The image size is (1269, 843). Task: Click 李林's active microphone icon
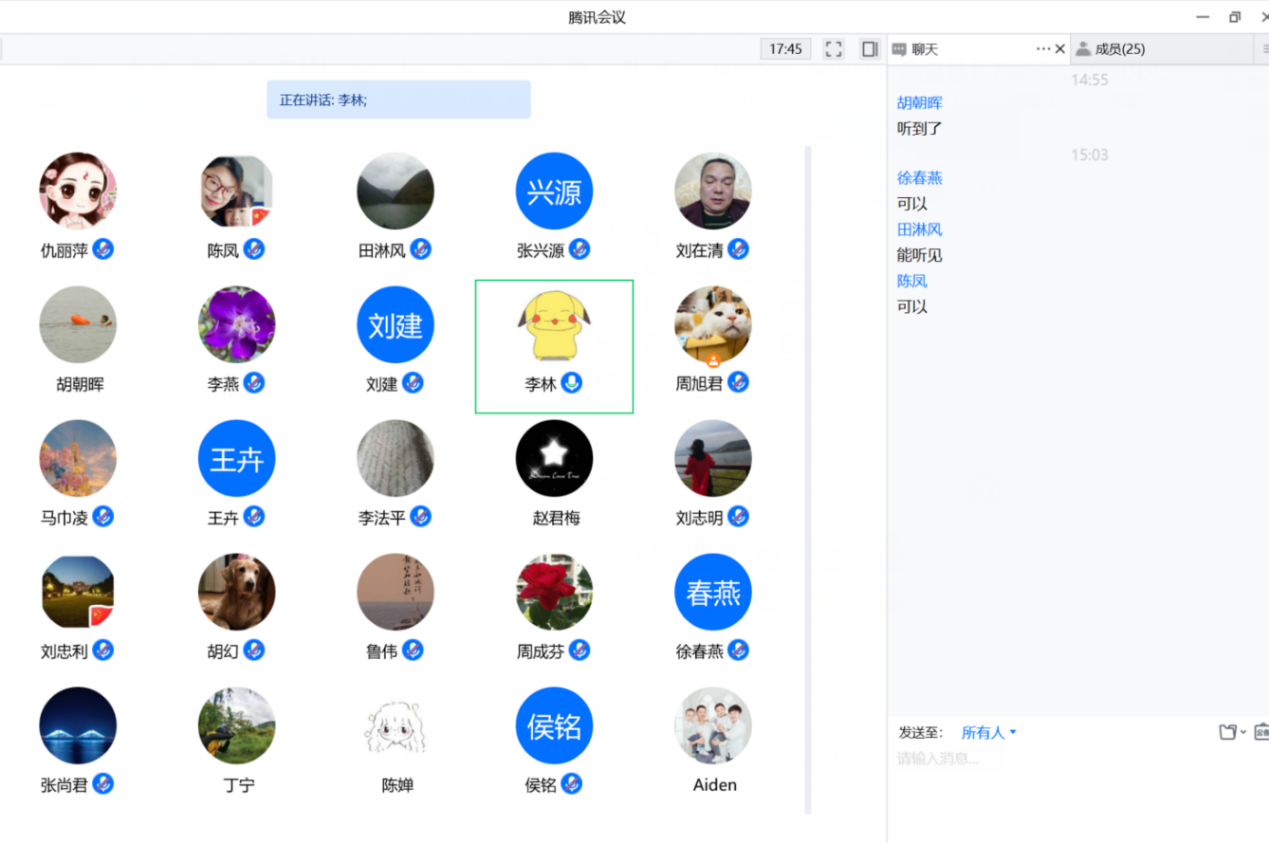pos(571,383)
